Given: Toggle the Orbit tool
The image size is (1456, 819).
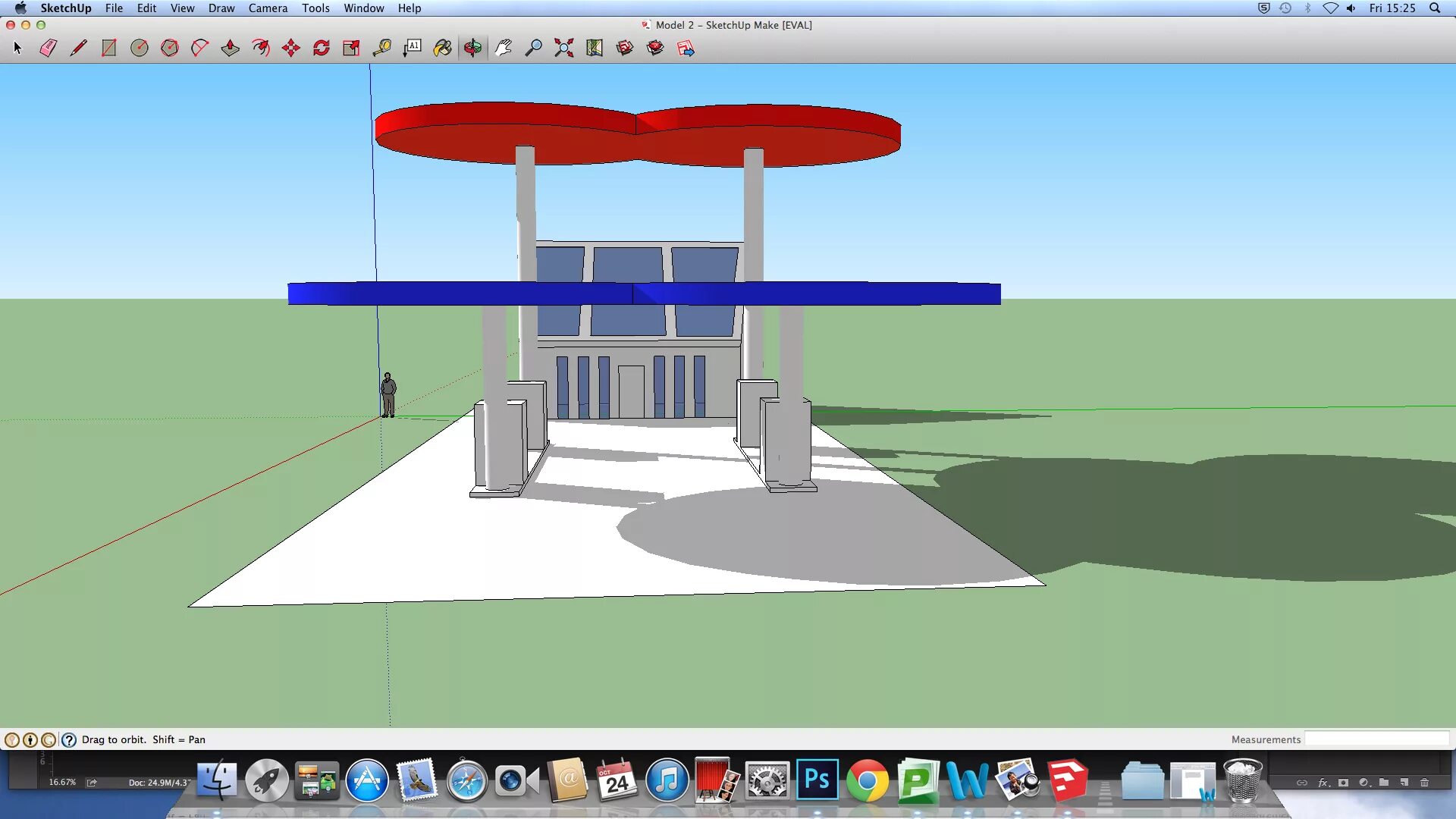Looking at the screenshot, I should tap(472, 48).
